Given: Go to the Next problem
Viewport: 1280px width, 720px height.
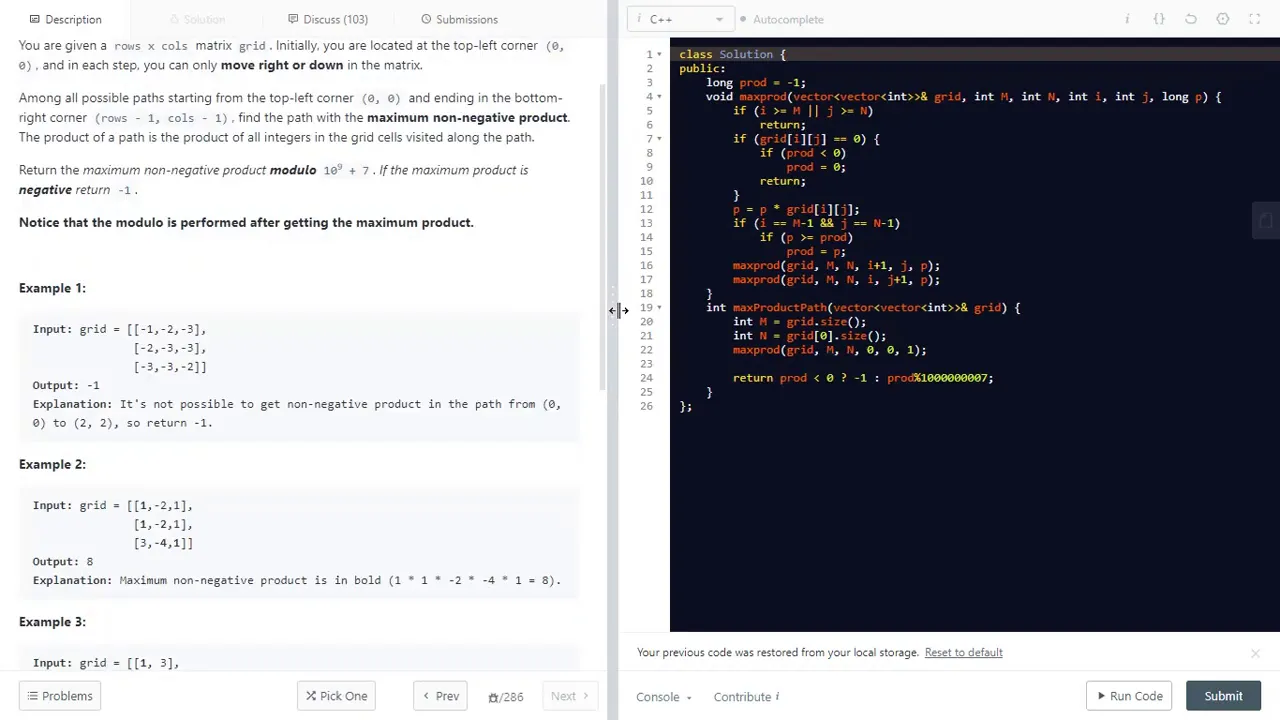Looking at the screenshot, I should point(570,696).
